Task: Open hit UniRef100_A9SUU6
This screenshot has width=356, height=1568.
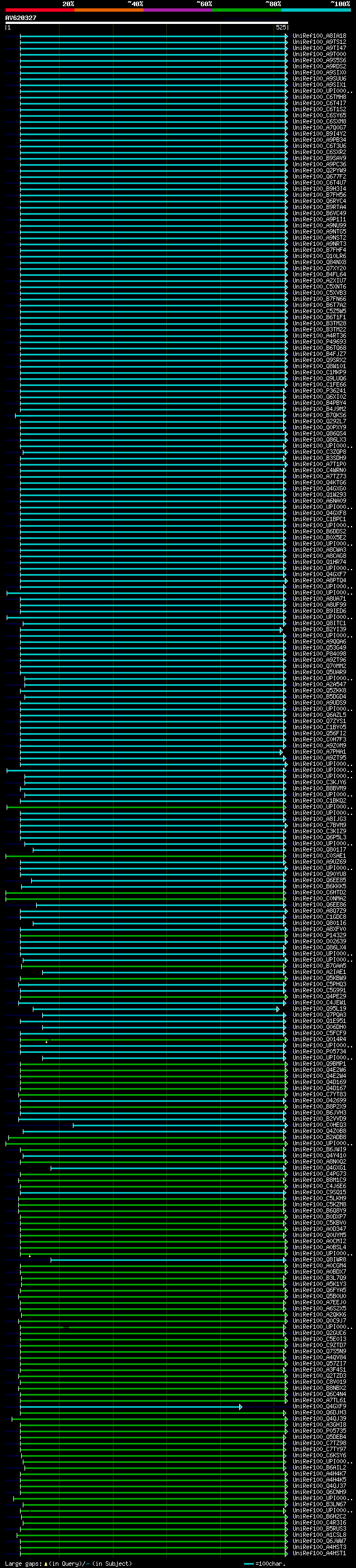Action: [319, 78]
